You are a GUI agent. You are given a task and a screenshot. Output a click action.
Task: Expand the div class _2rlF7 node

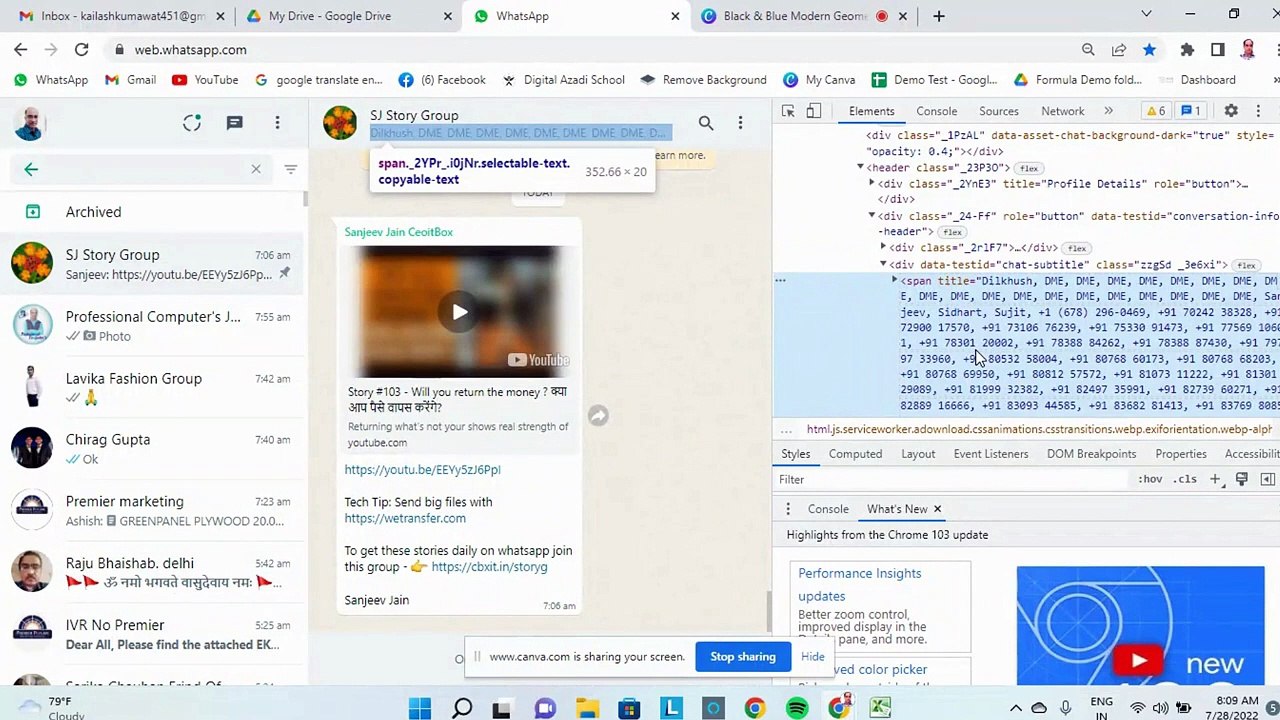[883, 248]
